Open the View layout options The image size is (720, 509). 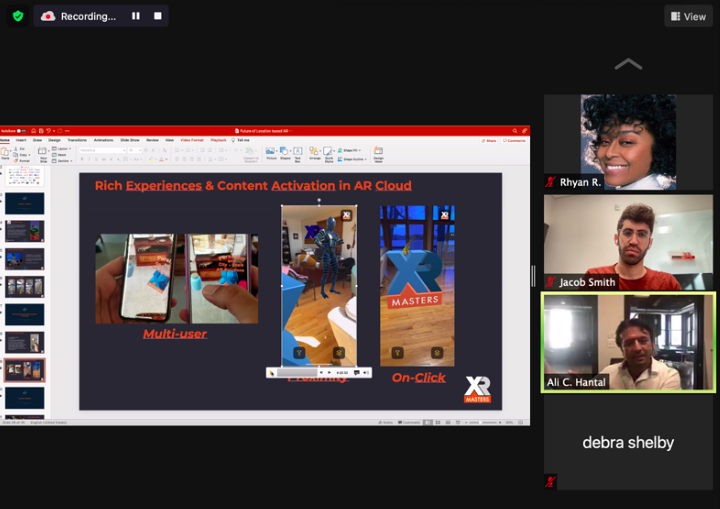pyautogui.click(x=688, y=16)
